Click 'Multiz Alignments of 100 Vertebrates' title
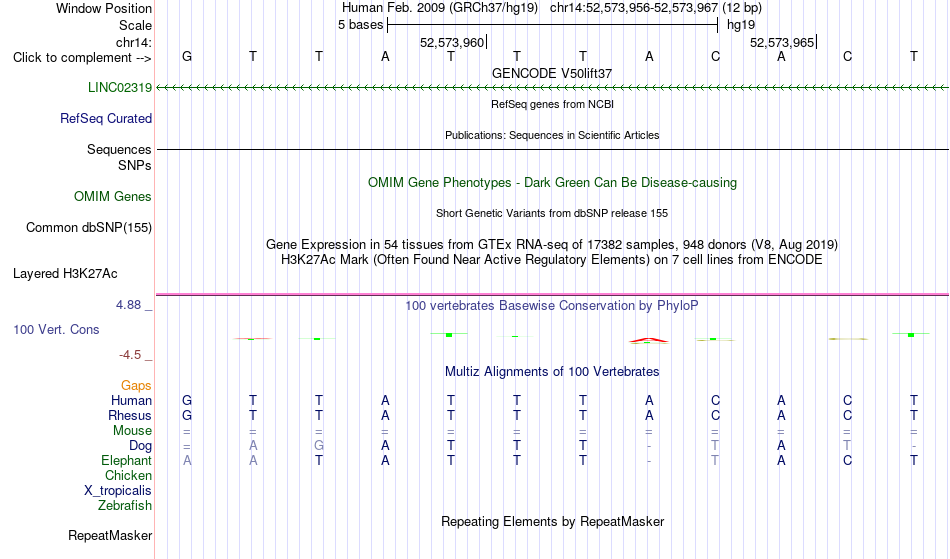 point(552,371)
